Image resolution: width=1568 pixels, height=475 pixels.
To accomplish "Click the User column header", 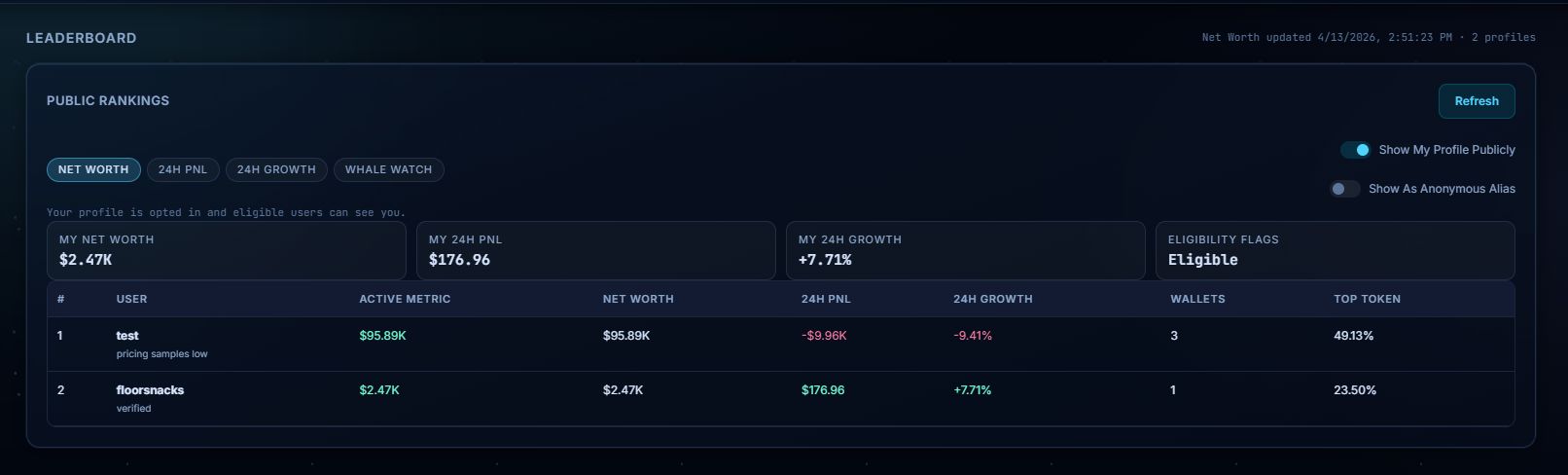I will (x=132, y=299).
